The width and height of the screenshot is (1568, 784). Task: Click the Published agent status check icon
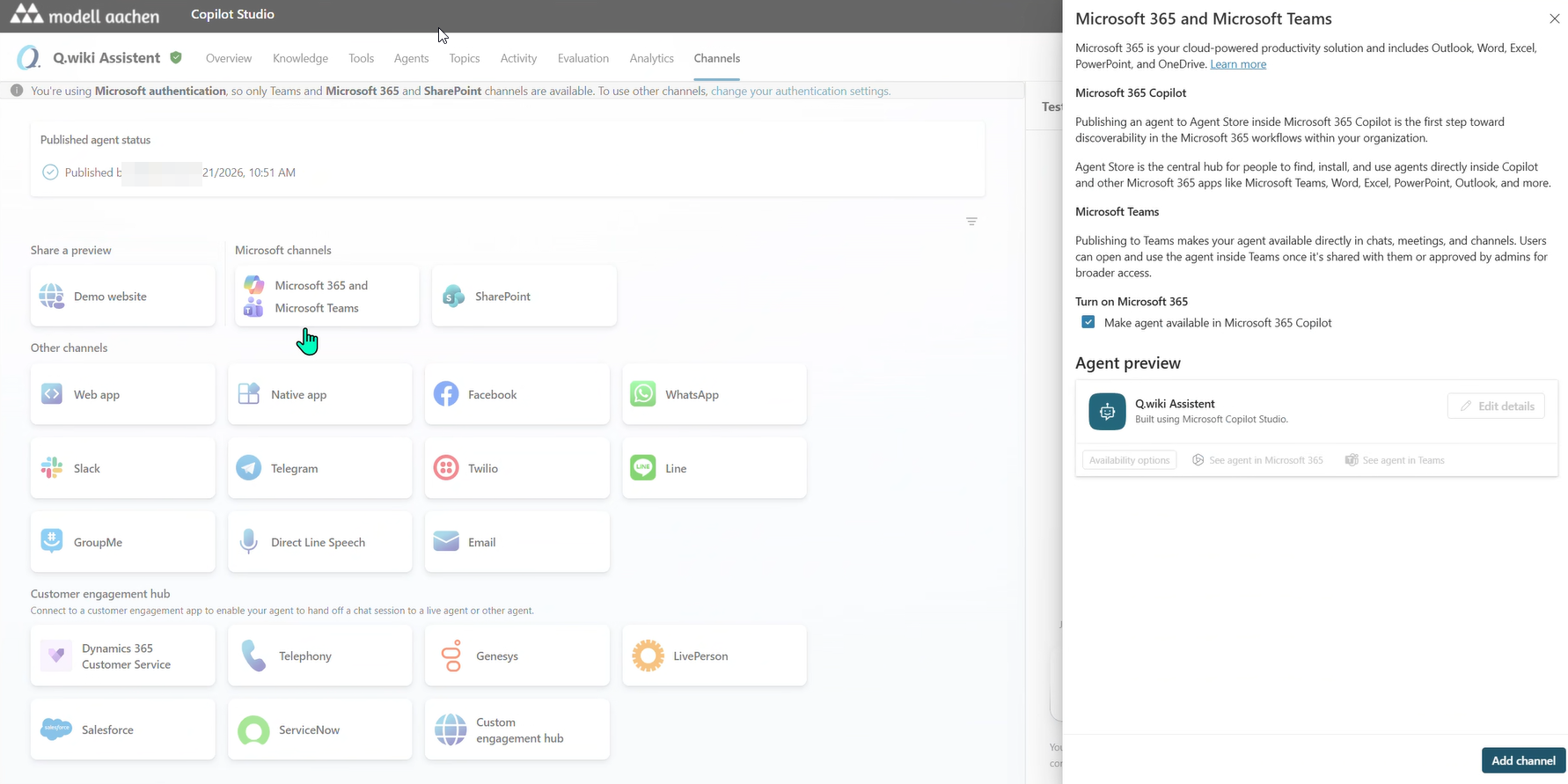(x=50, y=172)
